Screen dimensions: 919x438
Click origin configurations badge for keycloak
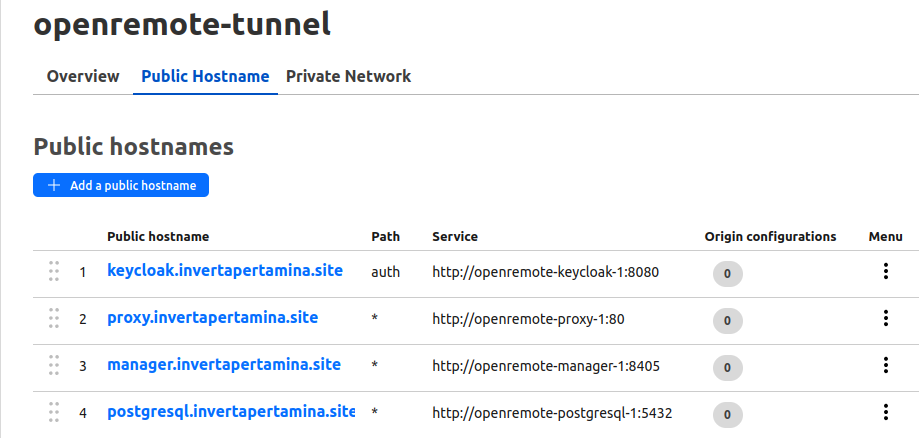point(727,273)
